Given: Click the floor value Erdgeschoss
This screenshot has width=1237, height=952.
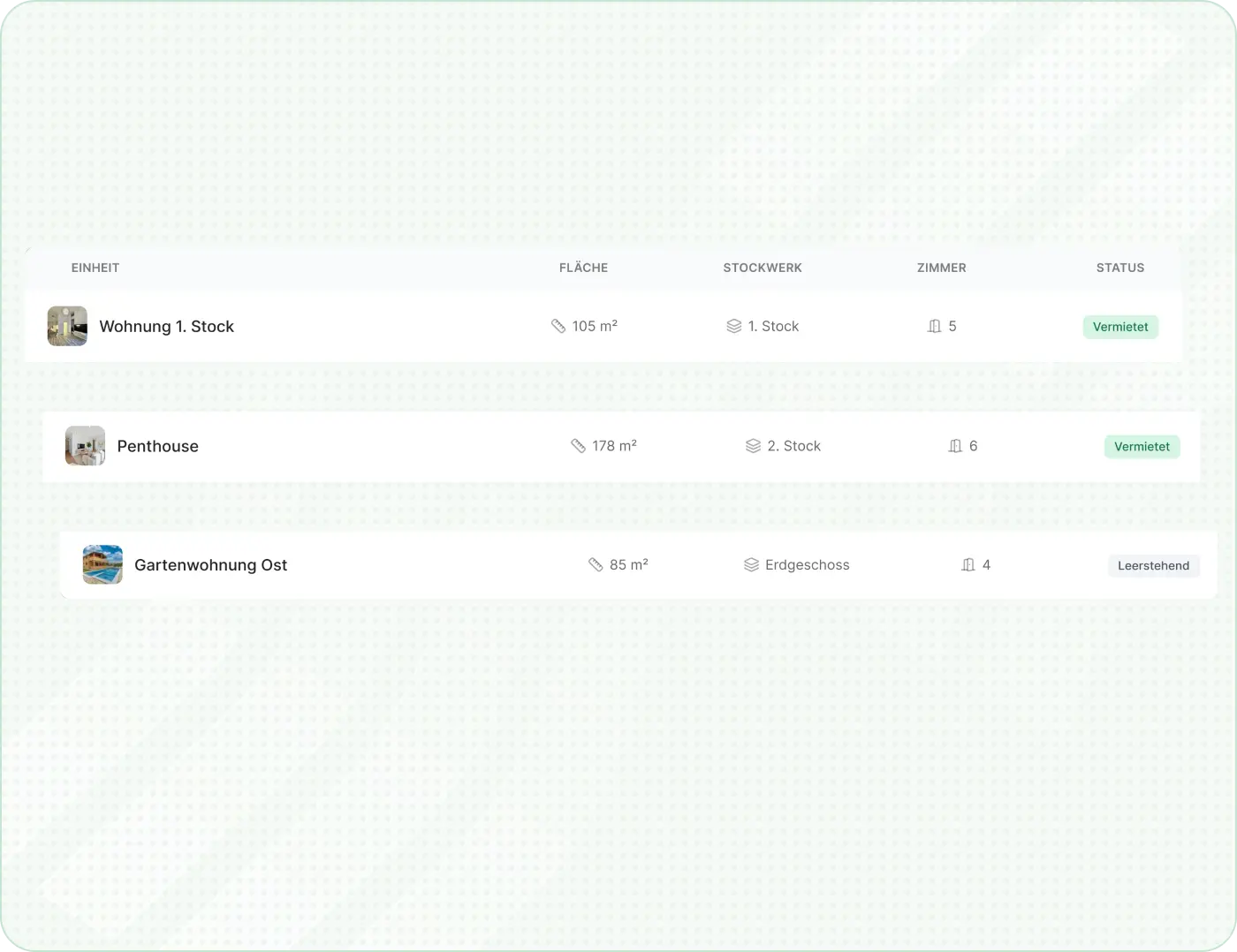Looking at the screenshot, I should (808, 564).
